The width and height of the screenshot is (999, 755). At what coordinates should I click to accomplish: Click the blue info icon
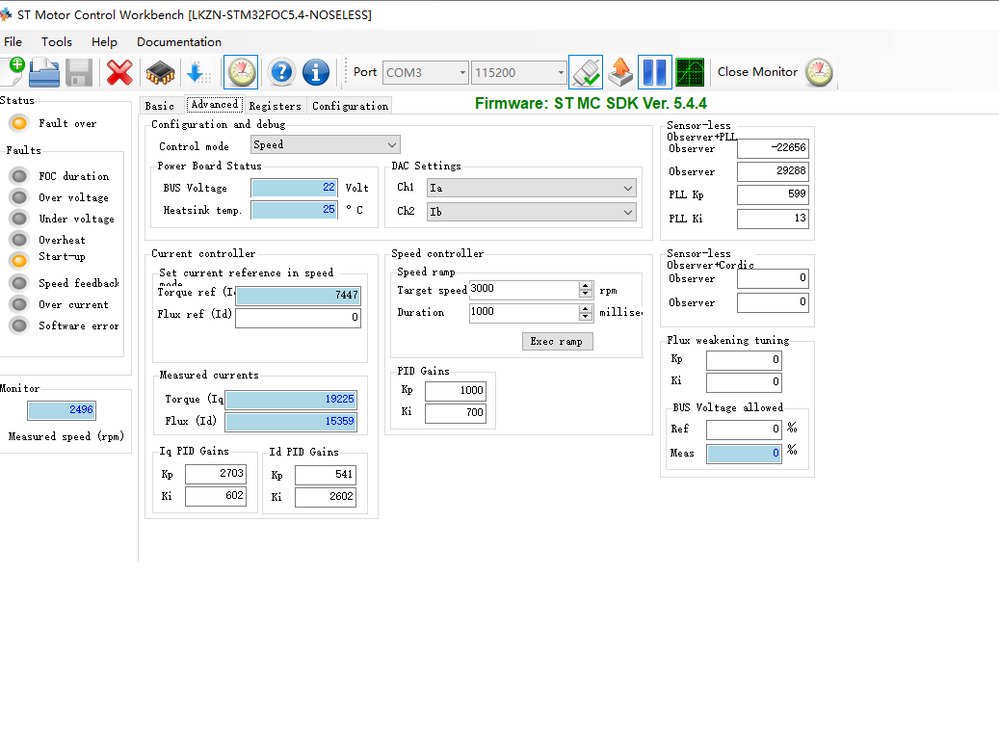coord(315,72)
